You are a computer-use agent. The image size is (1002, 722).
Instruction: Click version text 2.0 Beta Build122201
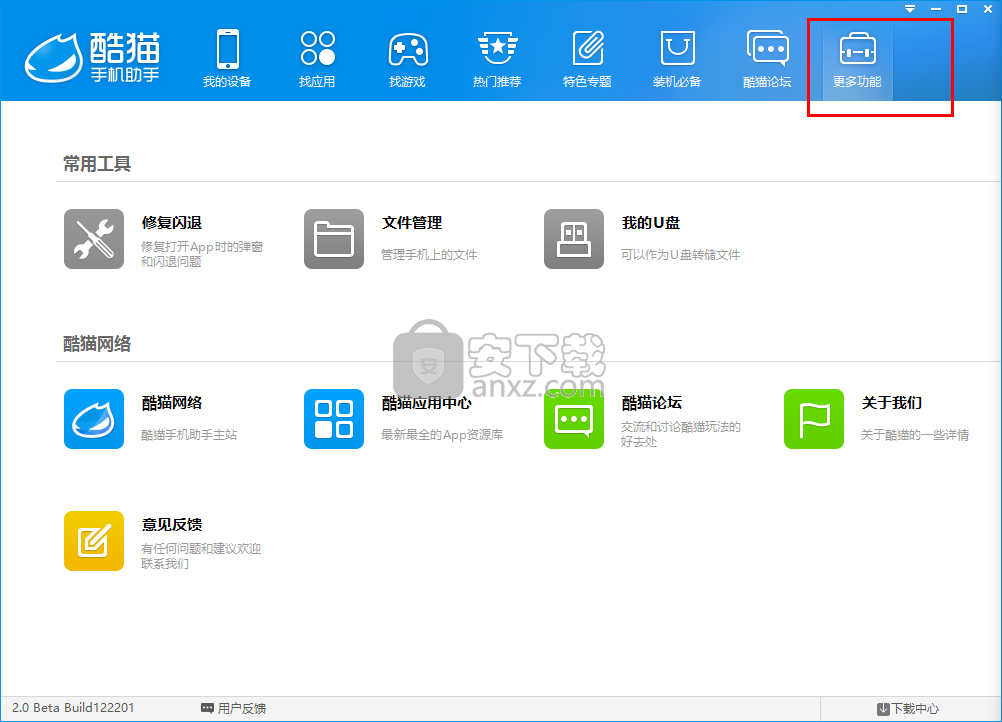coord(73,708)
